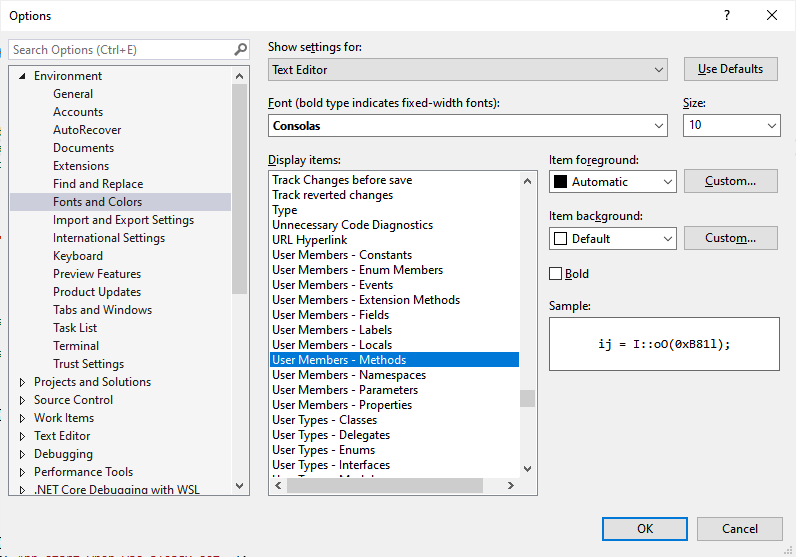Select 'User Members - Methods' item
Image resolution: width=796 pixels, height=557 pixels.
click(394, 359)
